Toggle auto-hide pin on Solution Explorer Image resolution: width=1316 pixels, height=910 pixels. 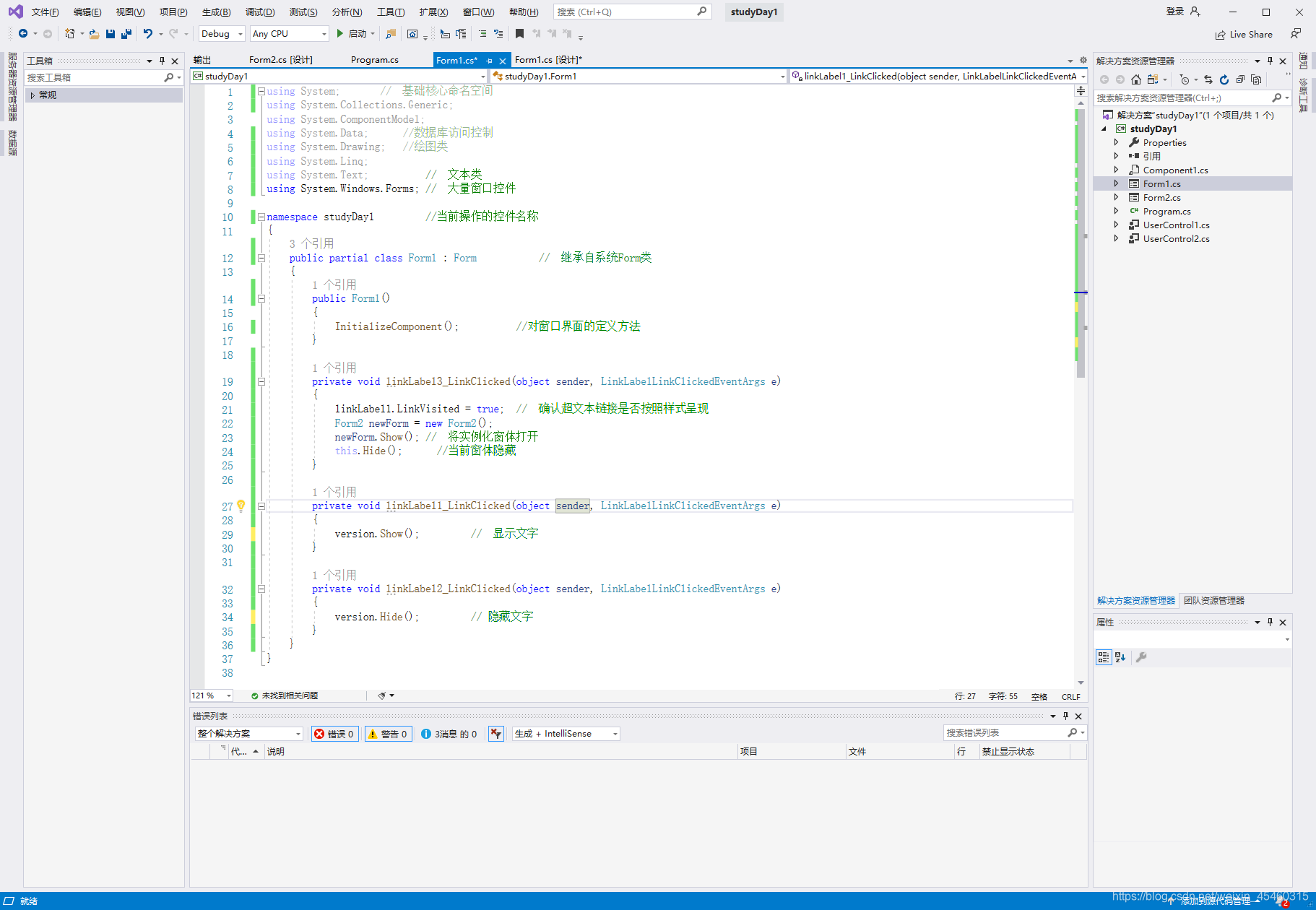(1270, 61)
